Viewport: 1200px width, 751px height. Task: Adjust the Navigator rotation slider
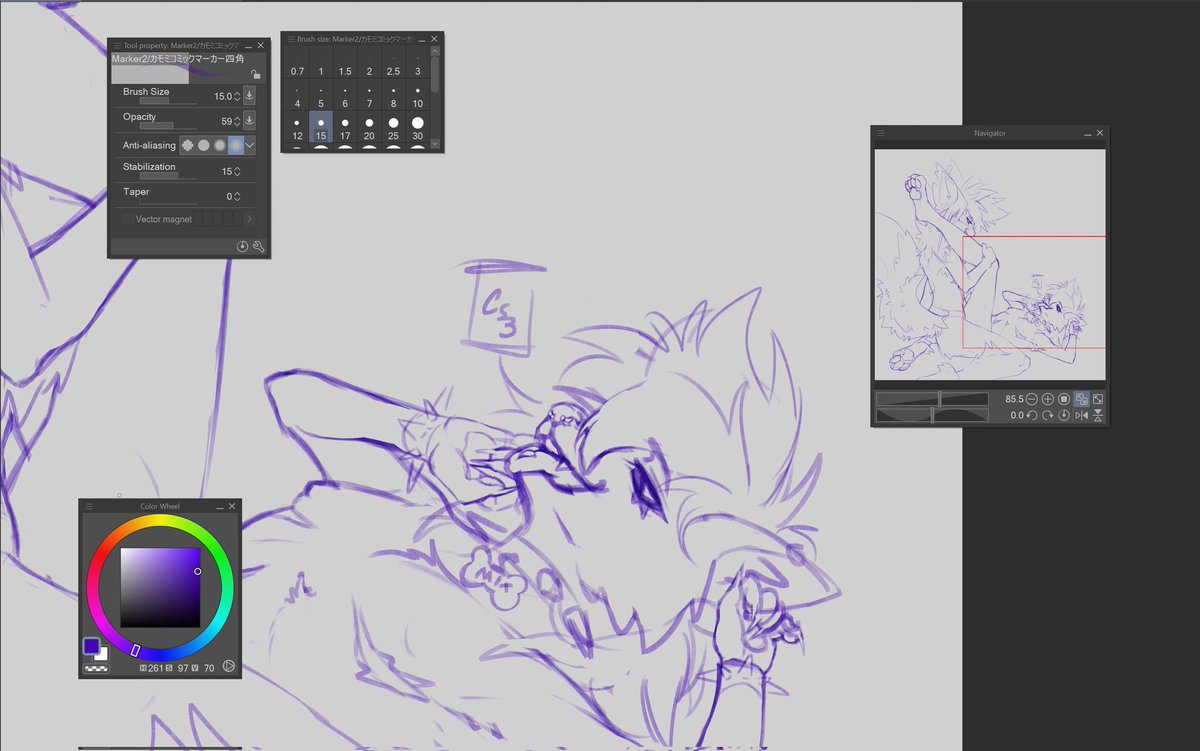point(932,415)
